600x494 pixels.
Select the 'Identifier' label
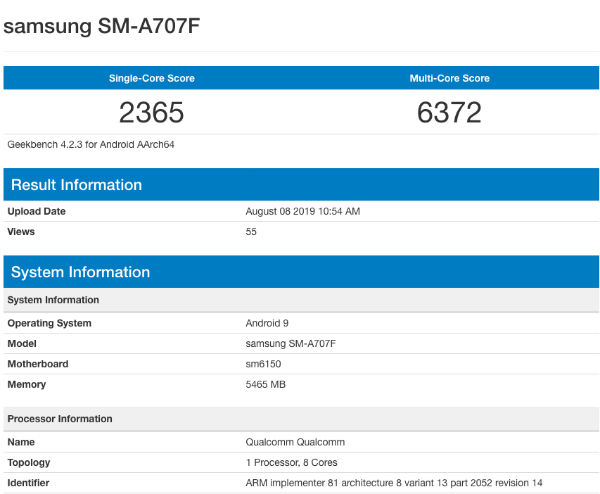(x=28, y=483)
